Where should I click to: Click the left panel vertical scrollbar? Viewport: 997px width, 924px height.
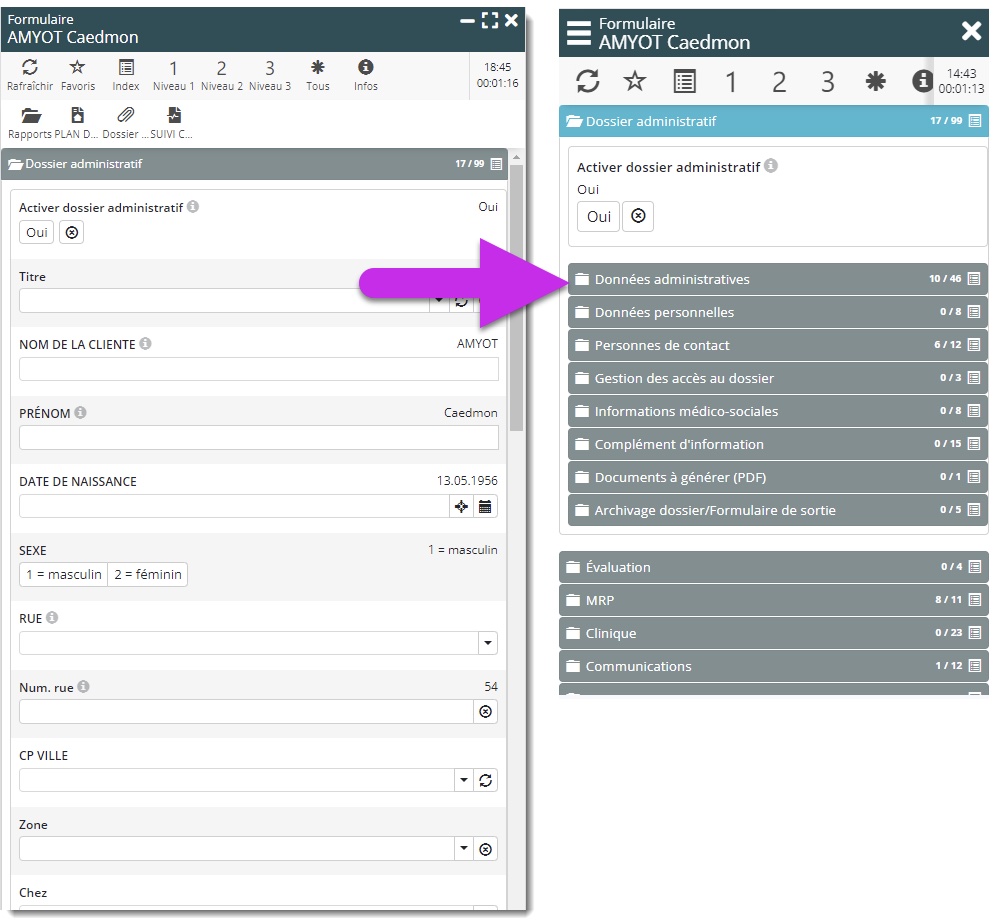[516, 300]
